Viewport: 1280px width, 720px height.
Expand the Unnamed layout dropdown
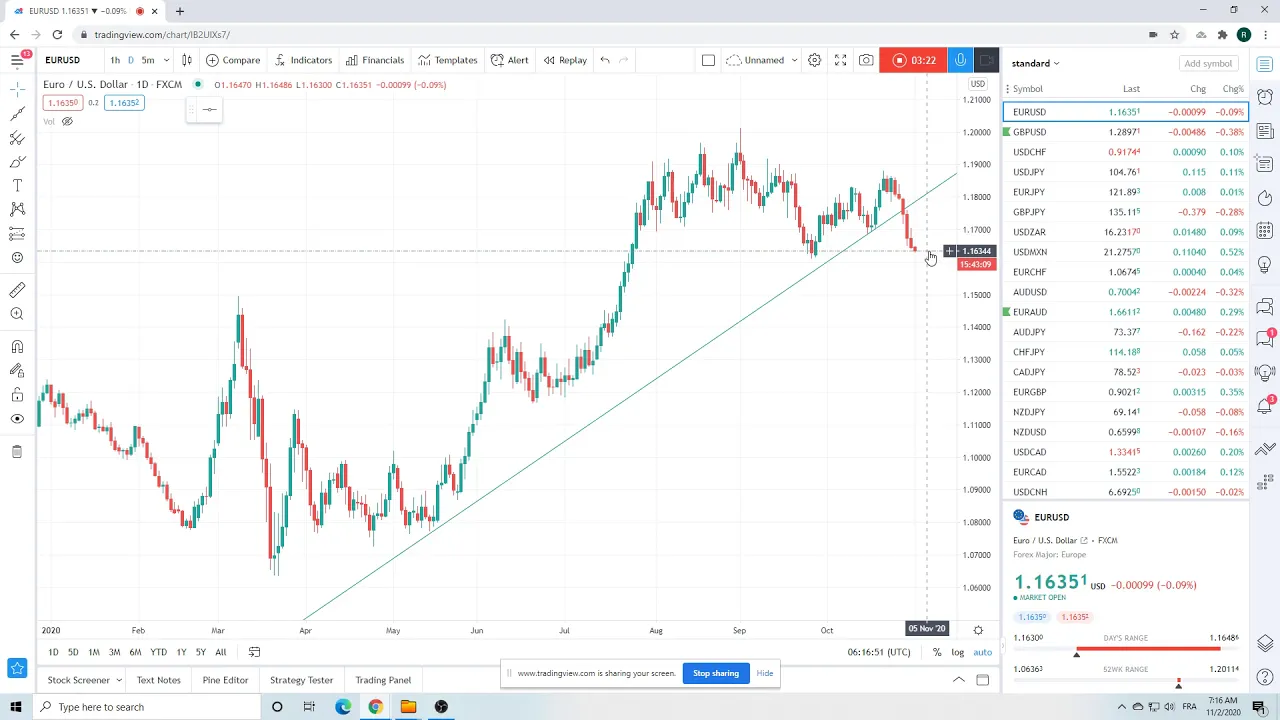pos(794,60)
